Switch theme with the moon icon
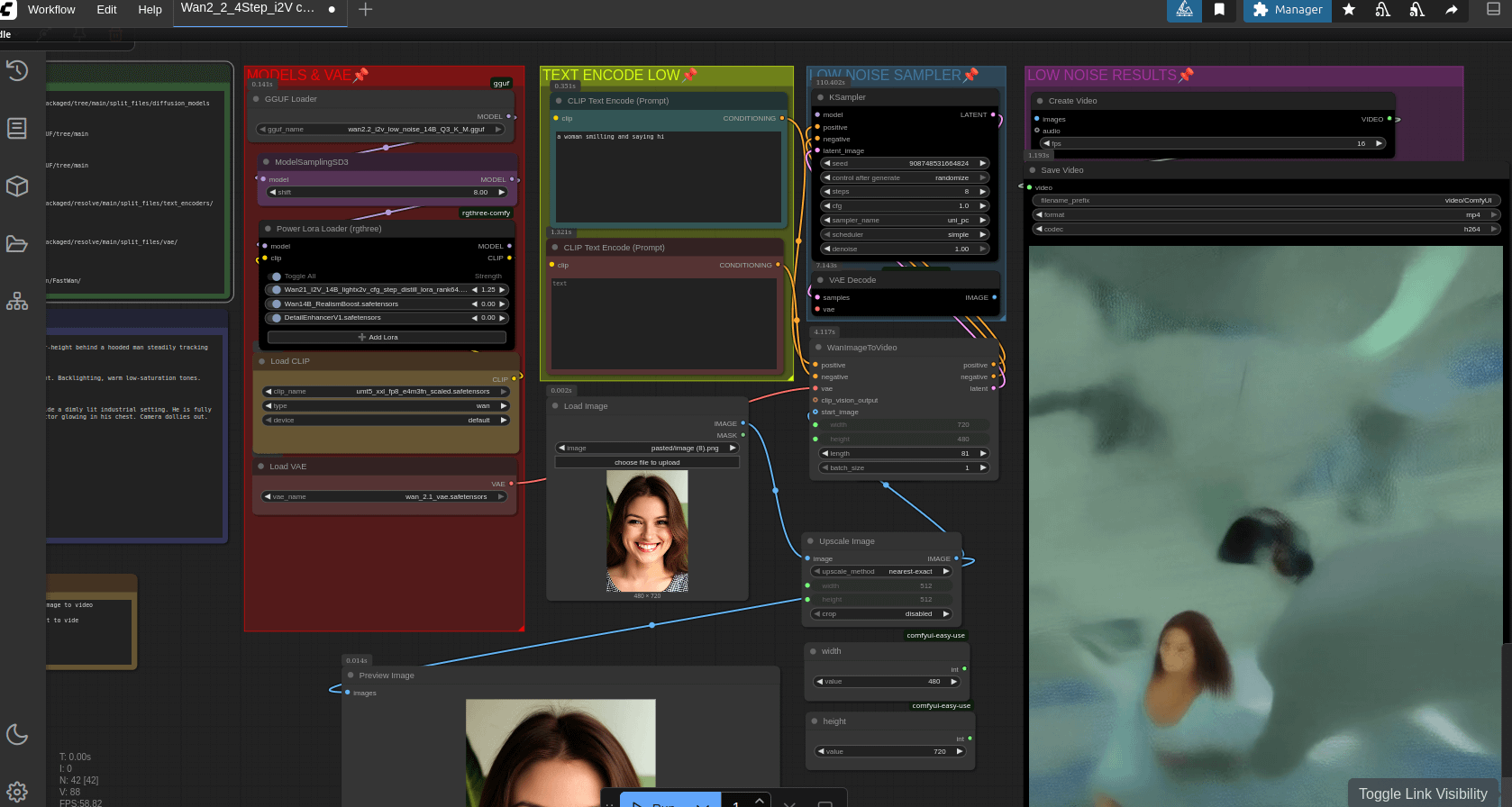Viewport: 1512px width, 807px height. 17,734
